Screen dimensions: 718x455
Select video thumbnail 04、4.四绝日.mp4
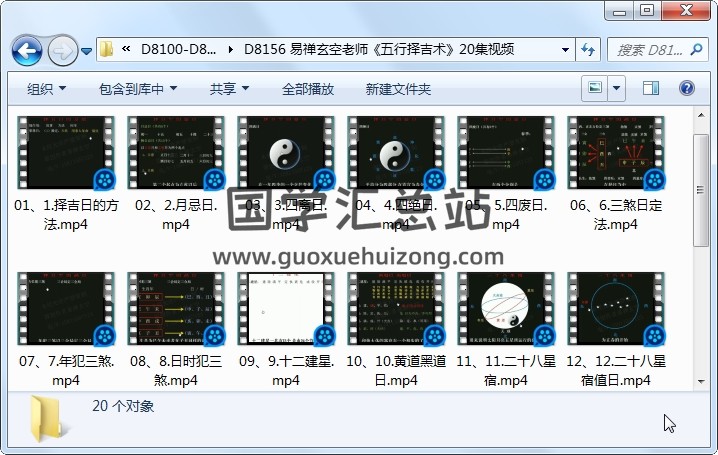[x=396, y=152]
